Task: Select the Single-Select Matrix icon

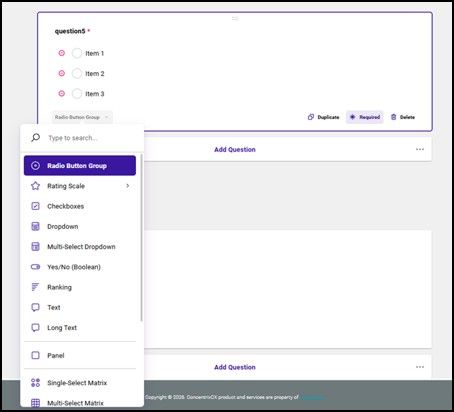Action: click(x=35, y=383)
